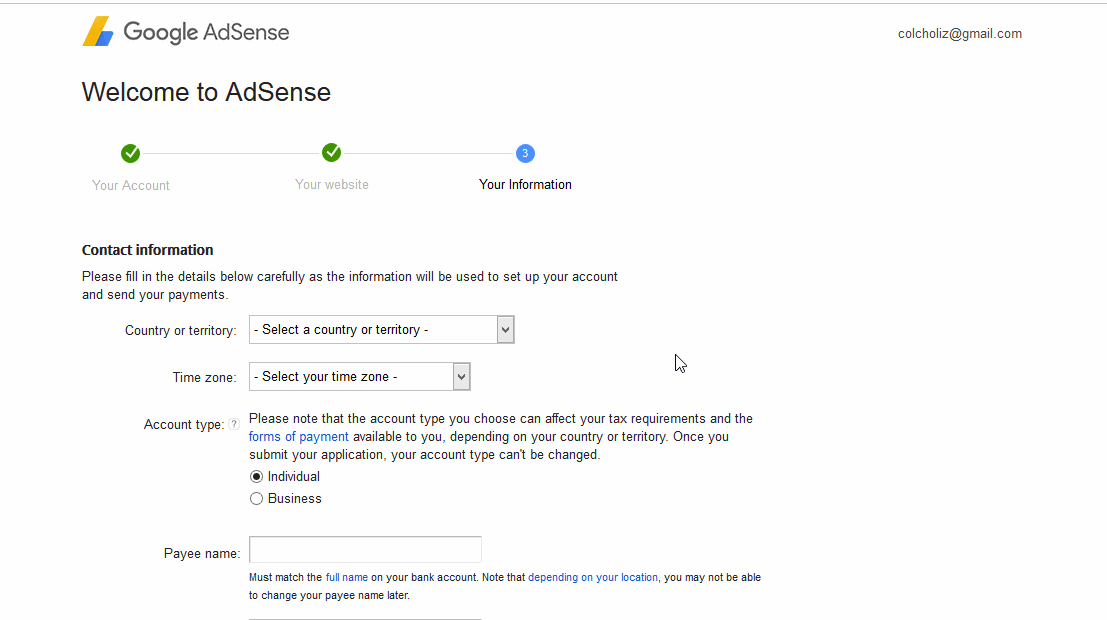The height and width of the screenshot is (620, 1107).
Task: Click the colcholiz@gmail.com account email
Action: point(959,33)
